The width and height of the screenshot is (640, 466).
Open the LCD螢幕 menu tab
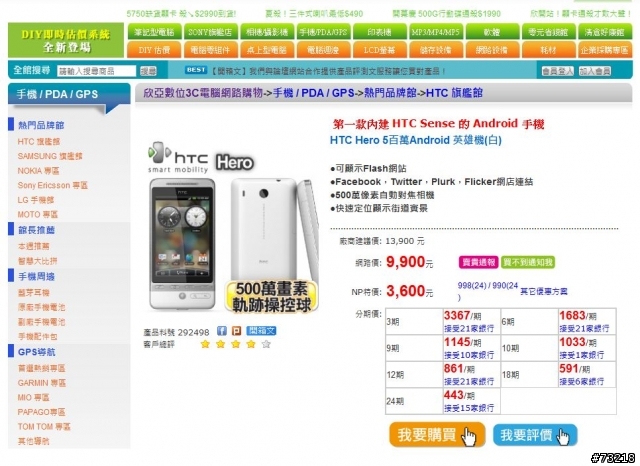coord(379,50)
